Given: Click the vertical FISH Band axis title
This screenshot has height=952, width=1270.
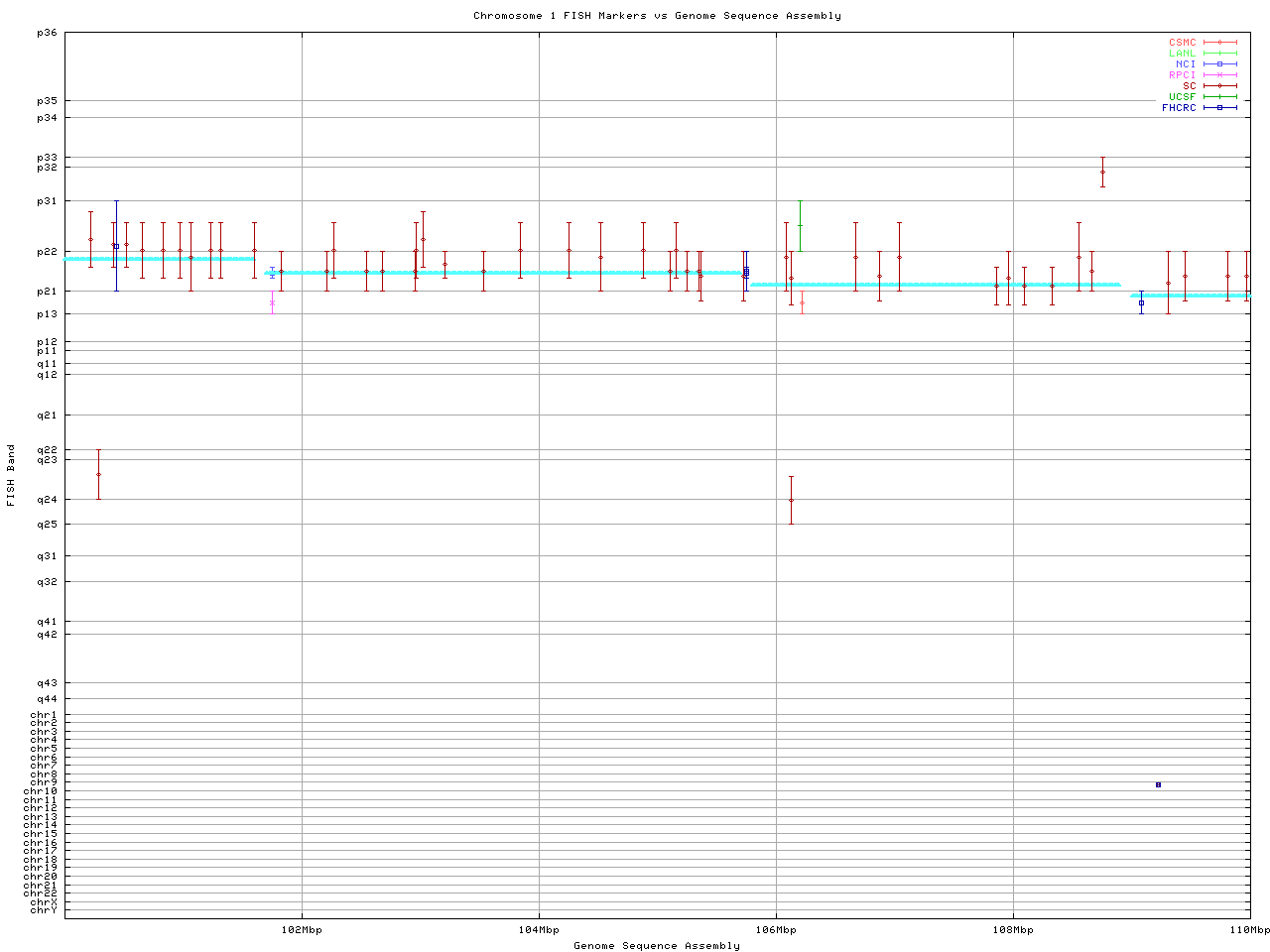Looking at the screenshot, I should click(11, 475).
